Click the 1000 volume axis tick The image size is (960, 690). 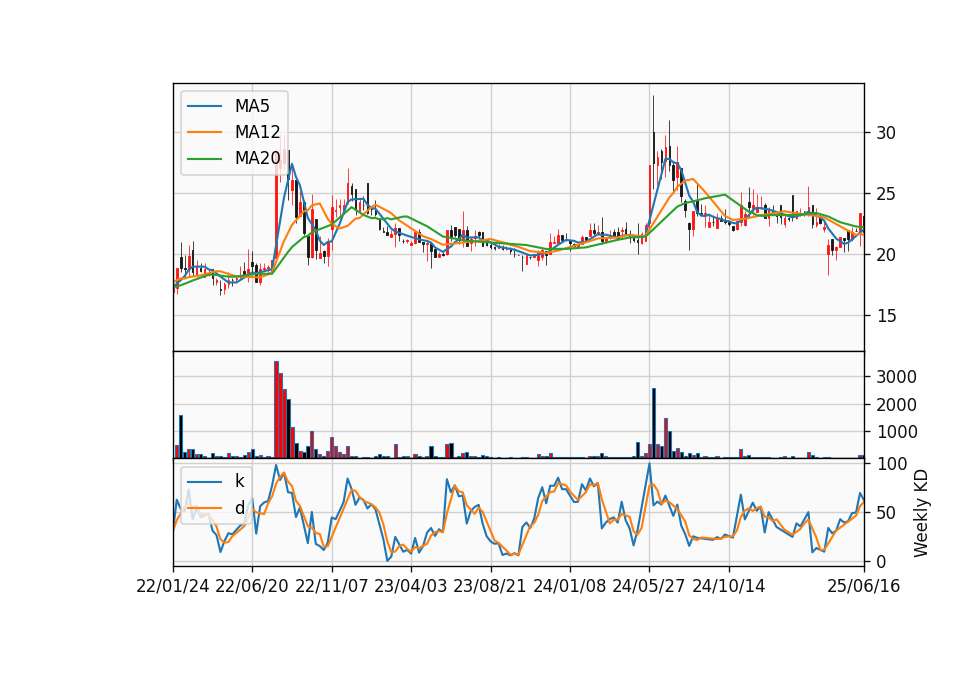896,432
